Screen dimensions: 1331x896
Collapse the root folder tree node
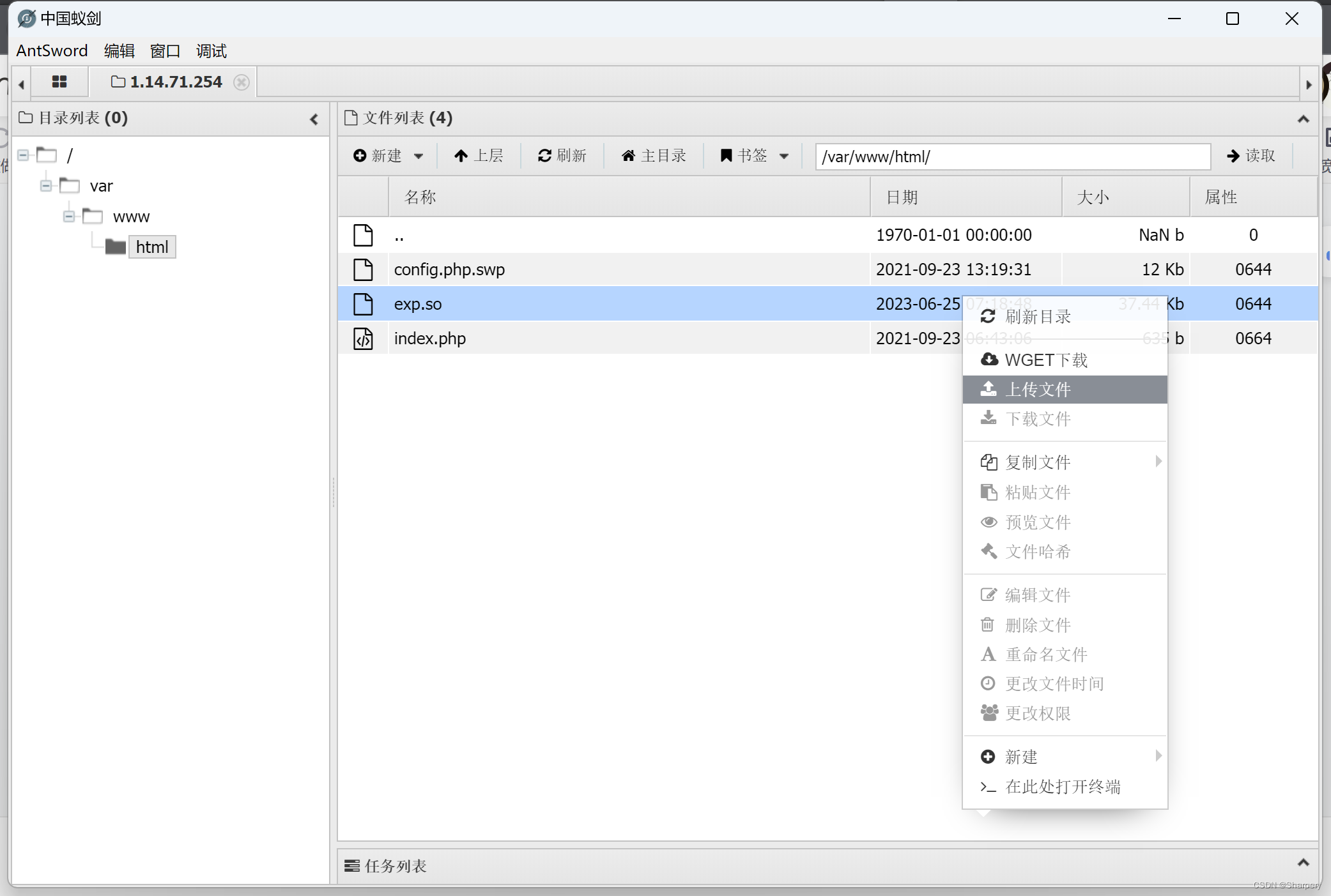23,155
